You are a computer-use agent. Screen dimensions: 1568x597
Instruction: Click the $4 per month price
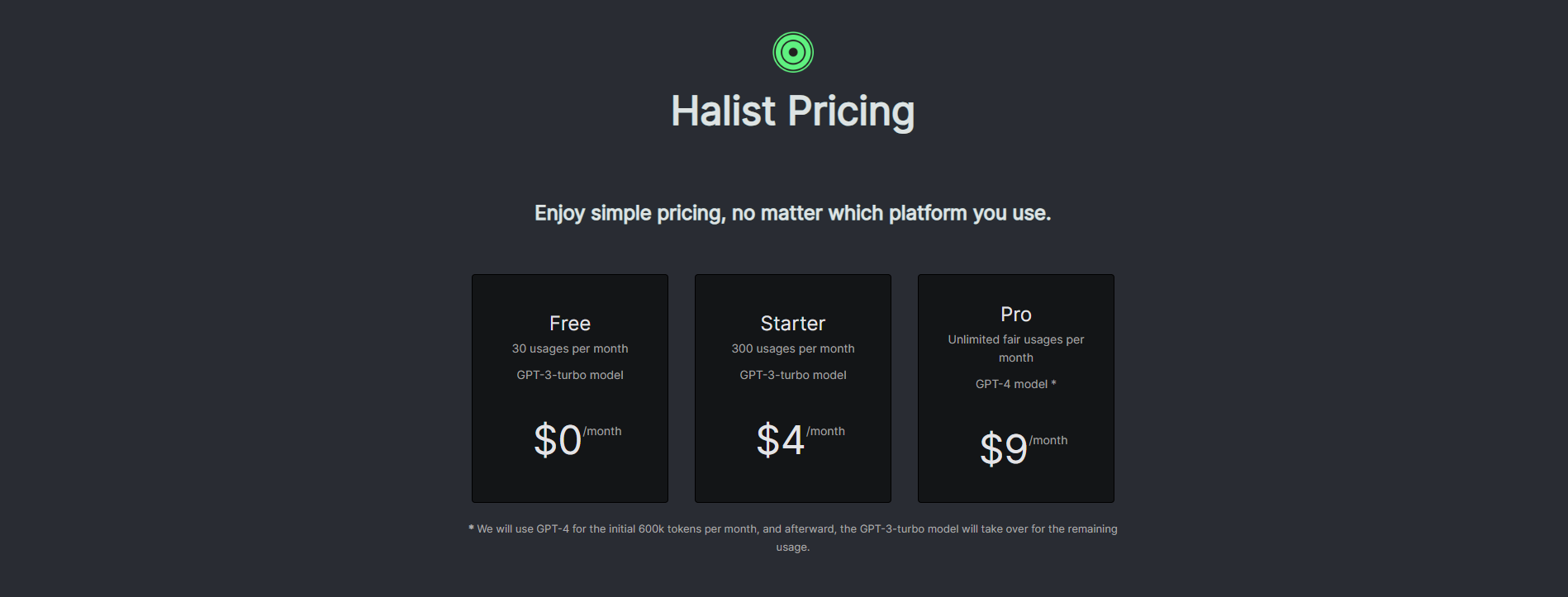tap(801, 439)
